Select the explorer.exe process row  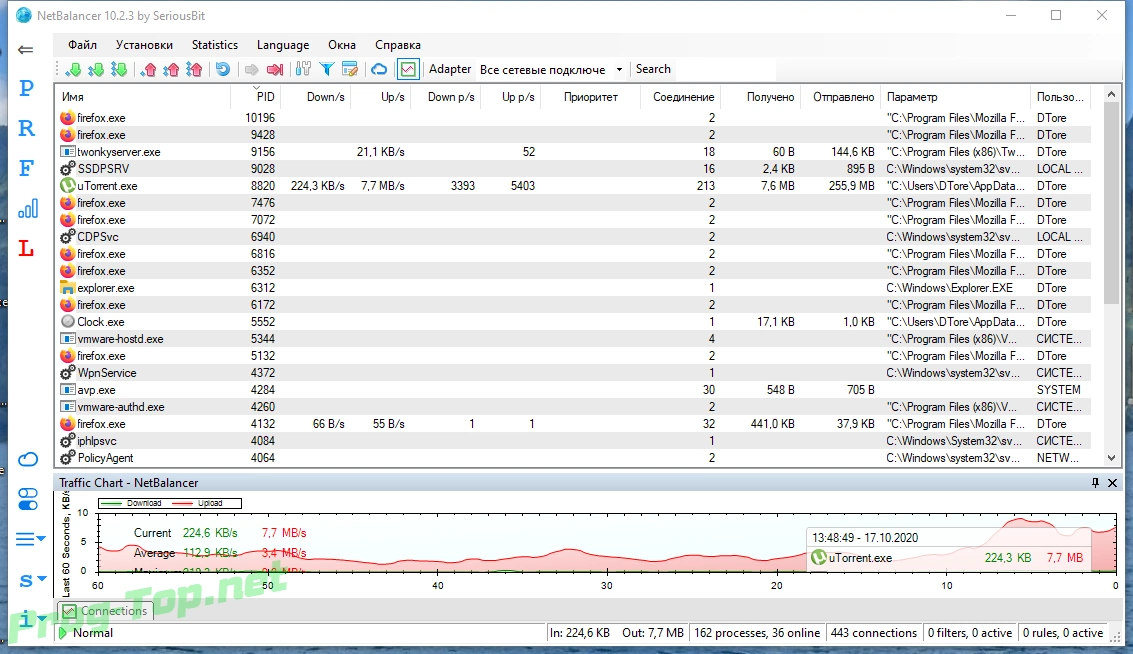(x=573, y=288)
